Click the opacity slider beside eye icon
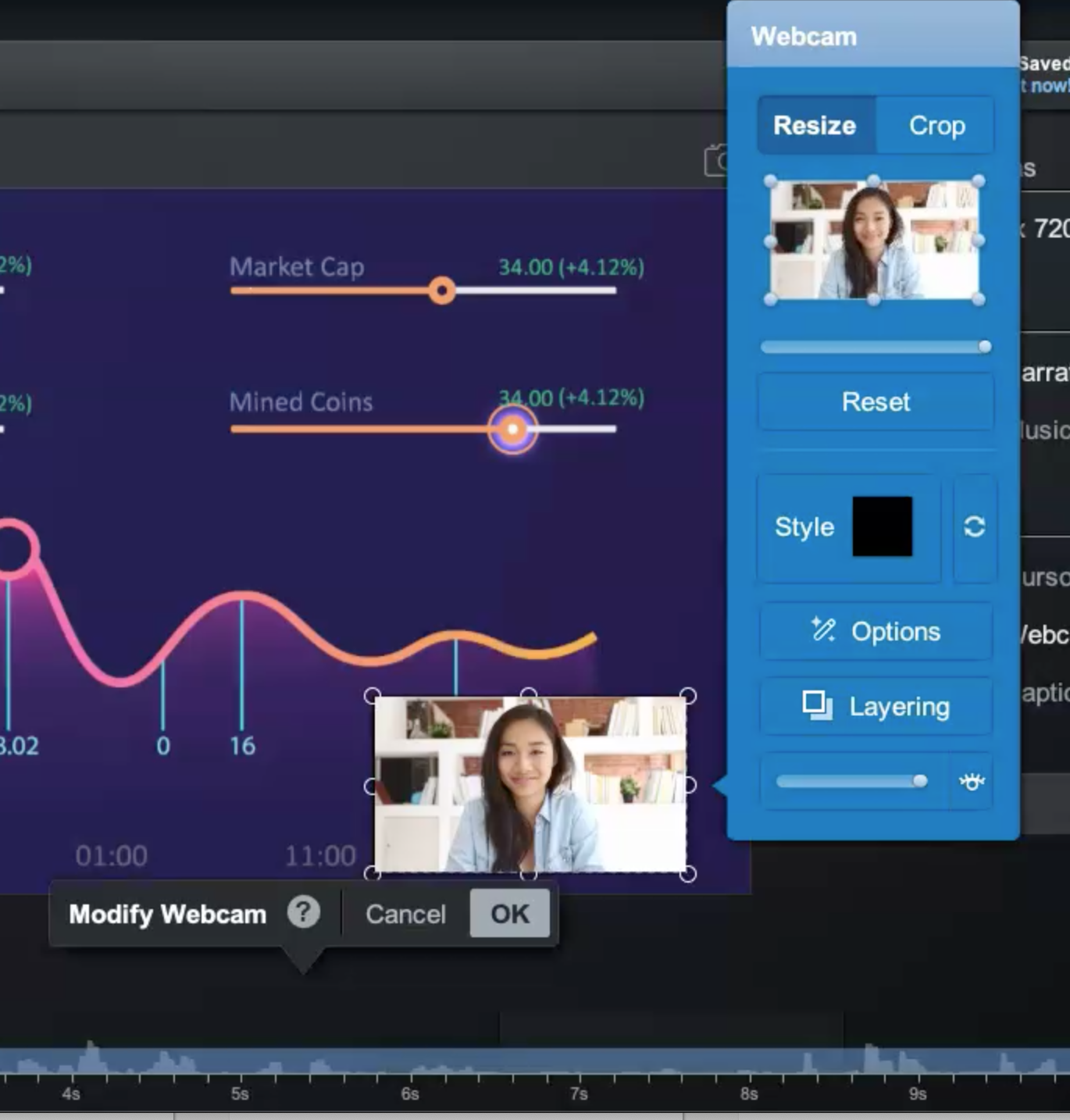Viewport: 1070px width, 1120px height. click(x=852, y=781)
